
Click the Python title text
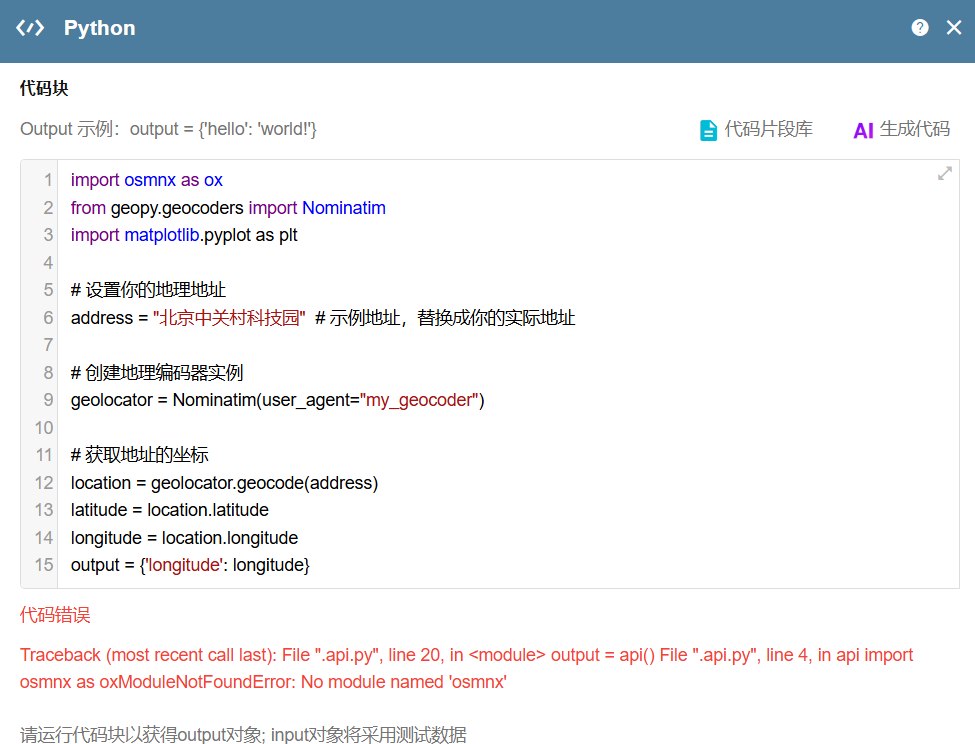pyautogui.click(x=99, y=28)
